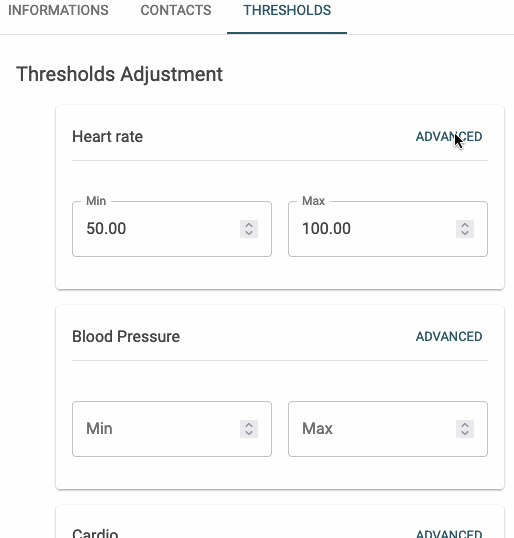Decrease Blood Pressure Max with down arrow

tap(465, 433)
